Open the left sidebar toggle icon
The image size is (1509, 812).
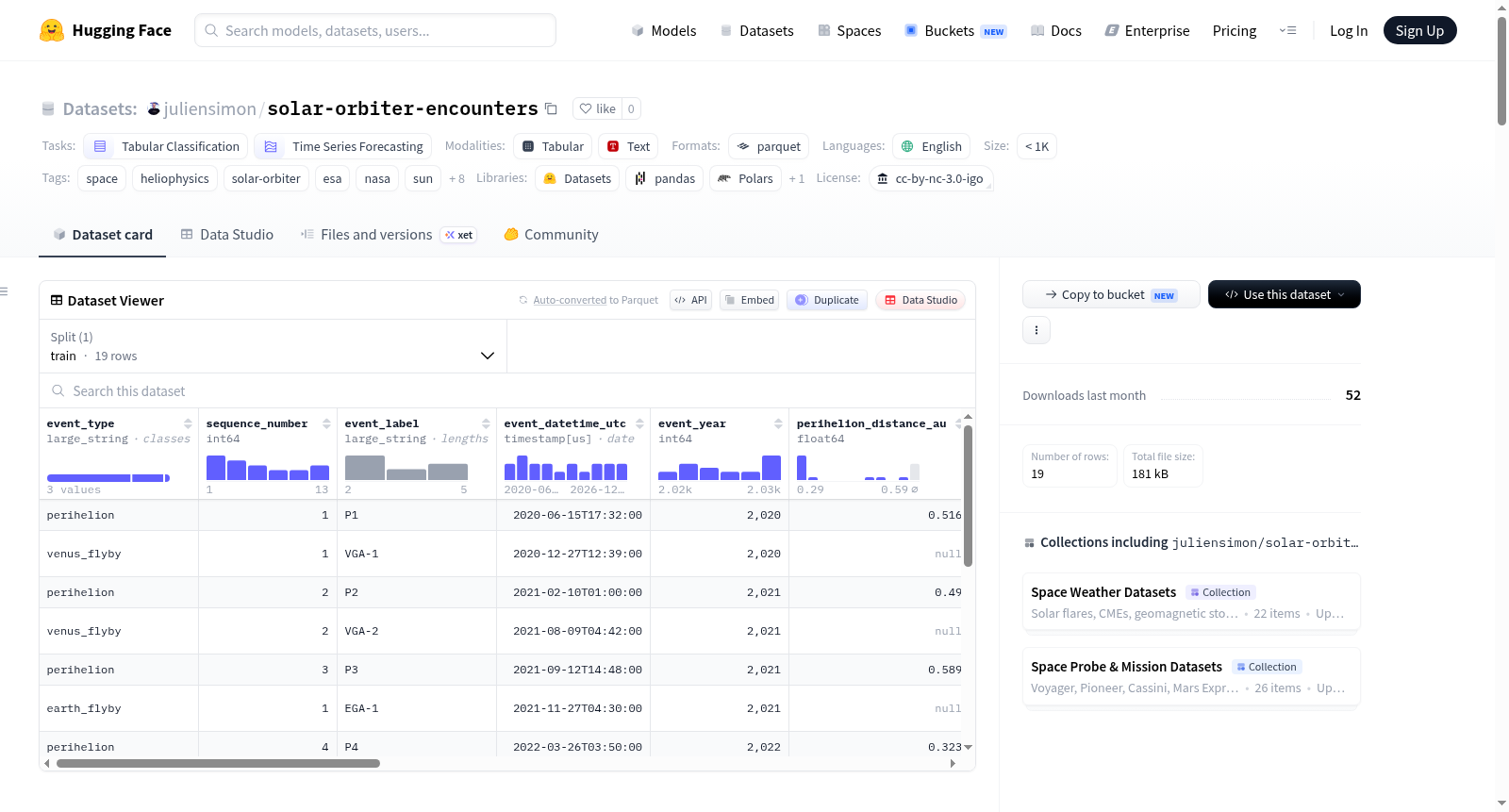4,291
